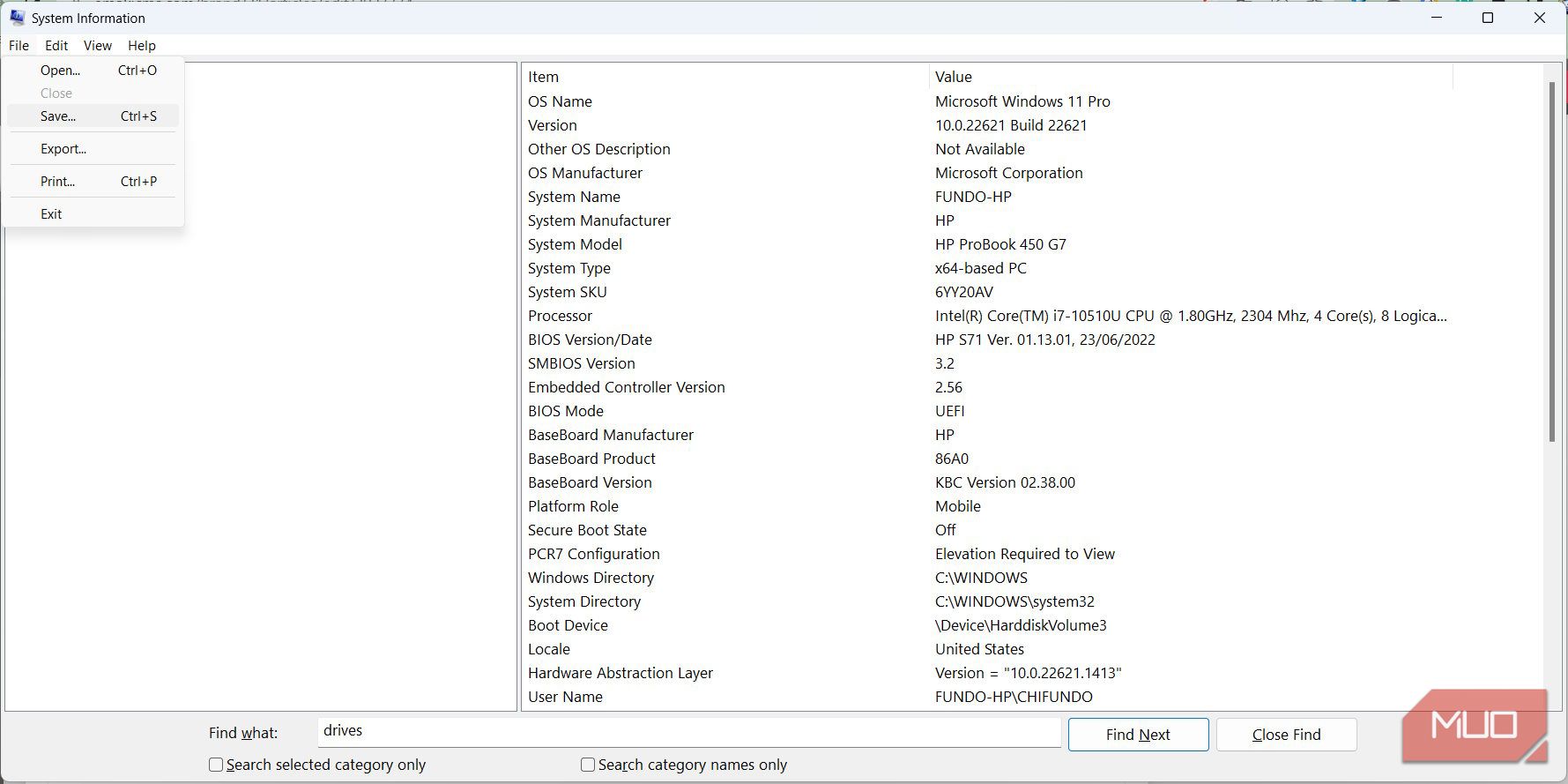Select the User Name row
The width and height of the screenshot is (1568, 784).
(x=987, y=697)
